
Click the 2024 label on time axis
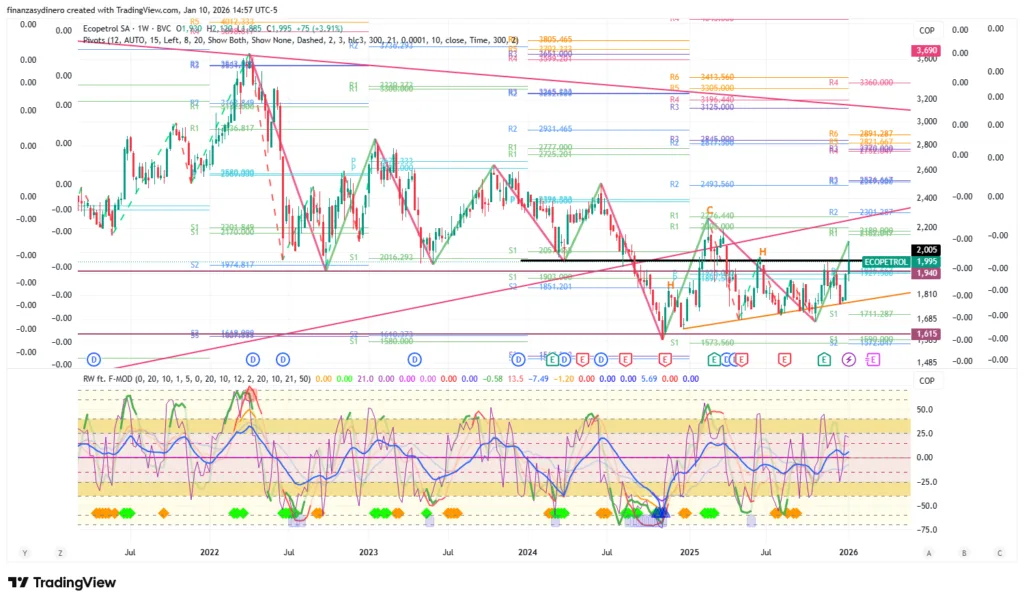point(527,551)
